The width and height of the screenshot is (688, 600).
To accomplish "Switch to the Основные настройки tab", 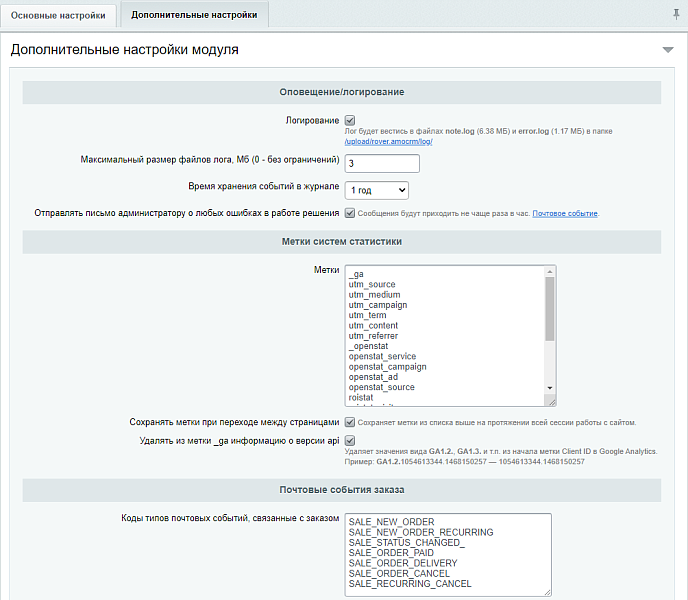I will (x=58, y=15).
